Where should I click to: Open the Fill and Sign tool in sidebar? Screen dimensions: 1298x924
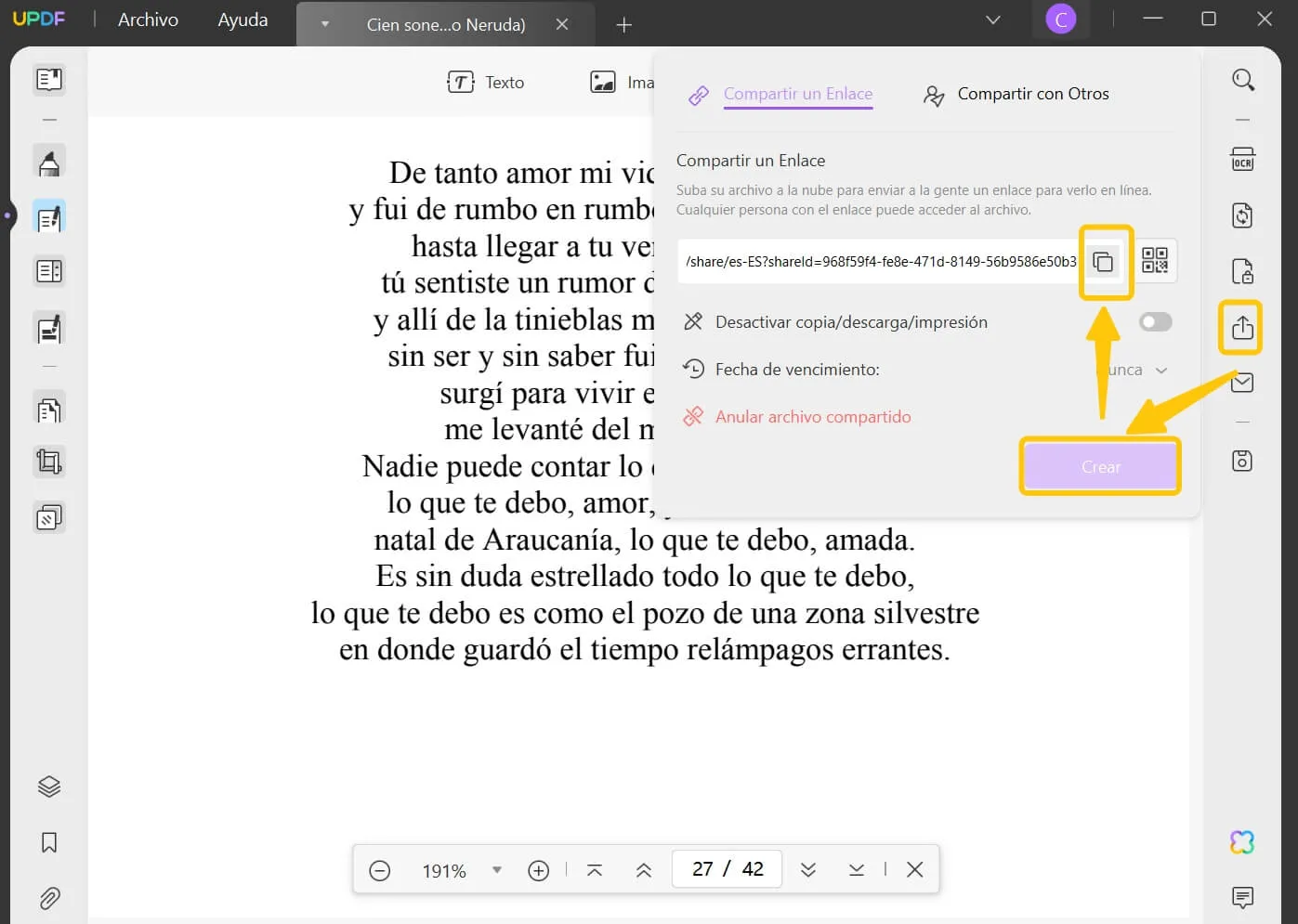pos(49,328)
